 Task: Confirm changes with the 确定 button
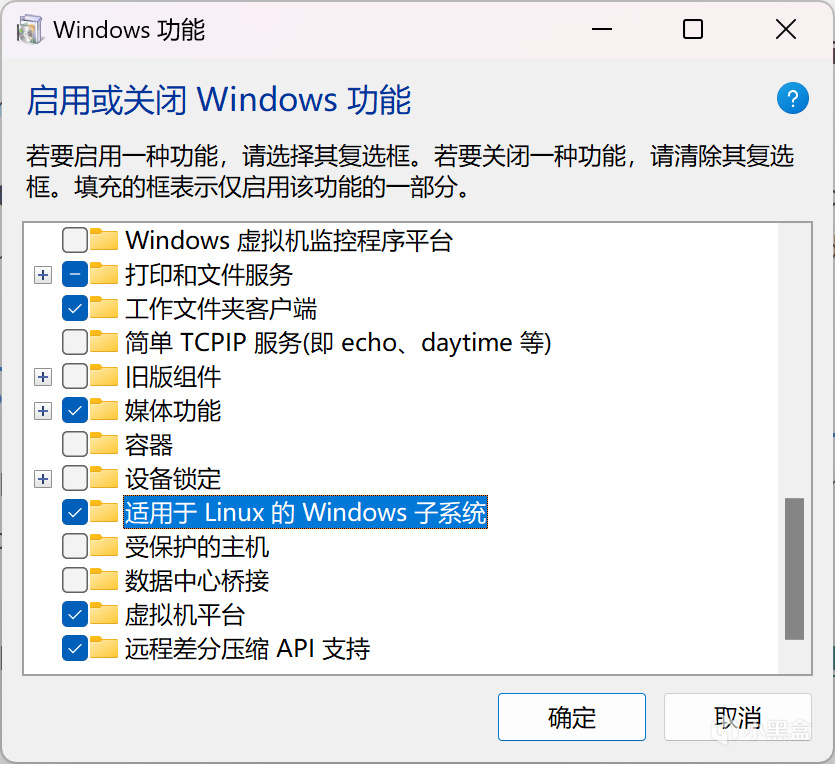click(x=571, y=717)
